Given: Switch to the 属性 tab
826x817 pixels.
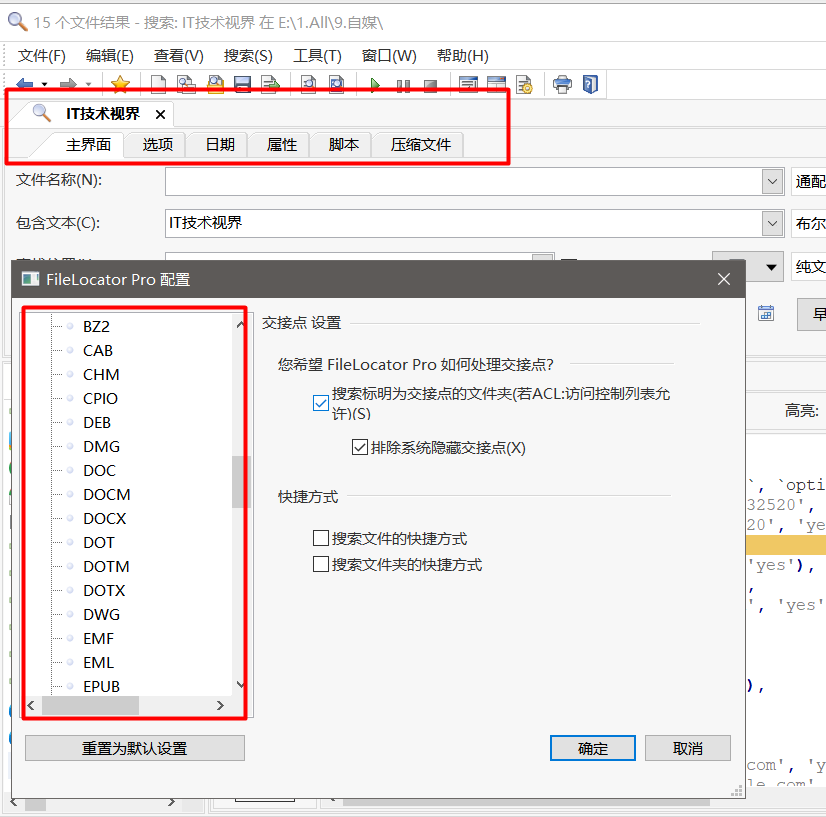Looking at the screenshot, I should coord(282,145).
